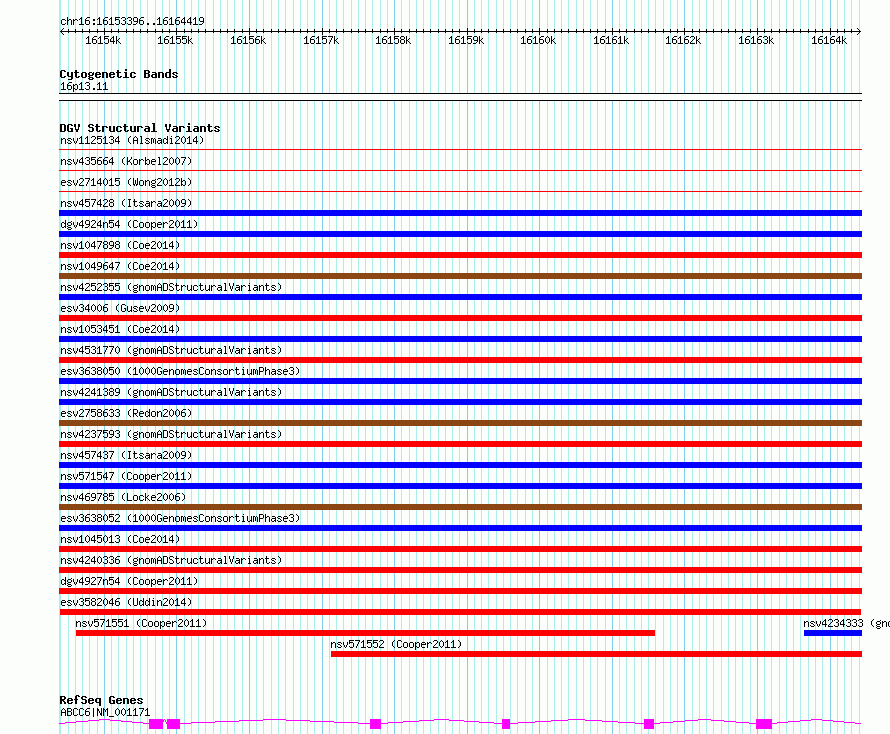Click the ABCC6 exon box below 16163k
The height and width of the screenshot is (734, 890).
point(764,724)
